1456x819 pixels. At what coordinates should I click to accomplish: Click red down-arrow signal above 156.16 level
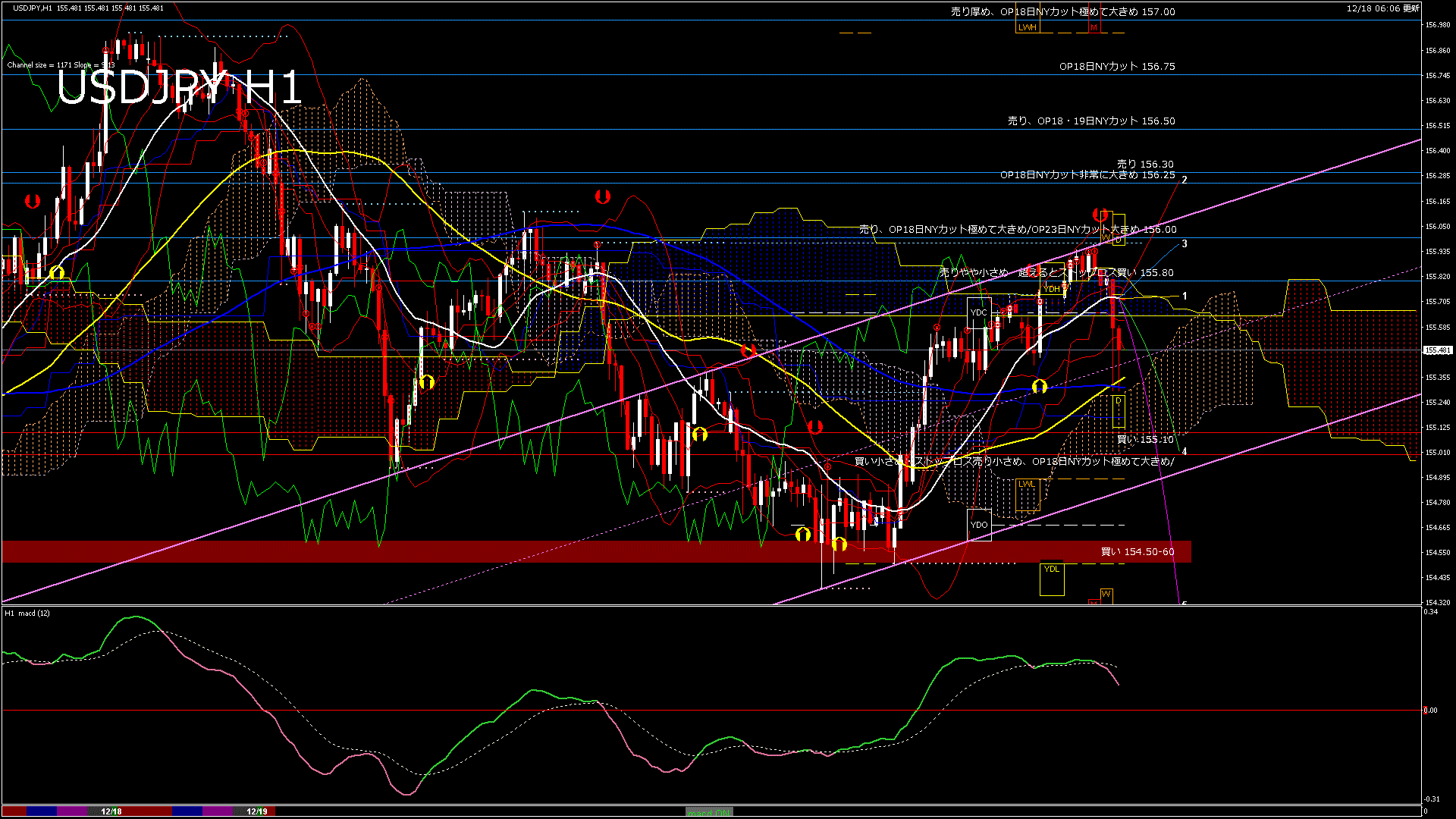[603, 197]
